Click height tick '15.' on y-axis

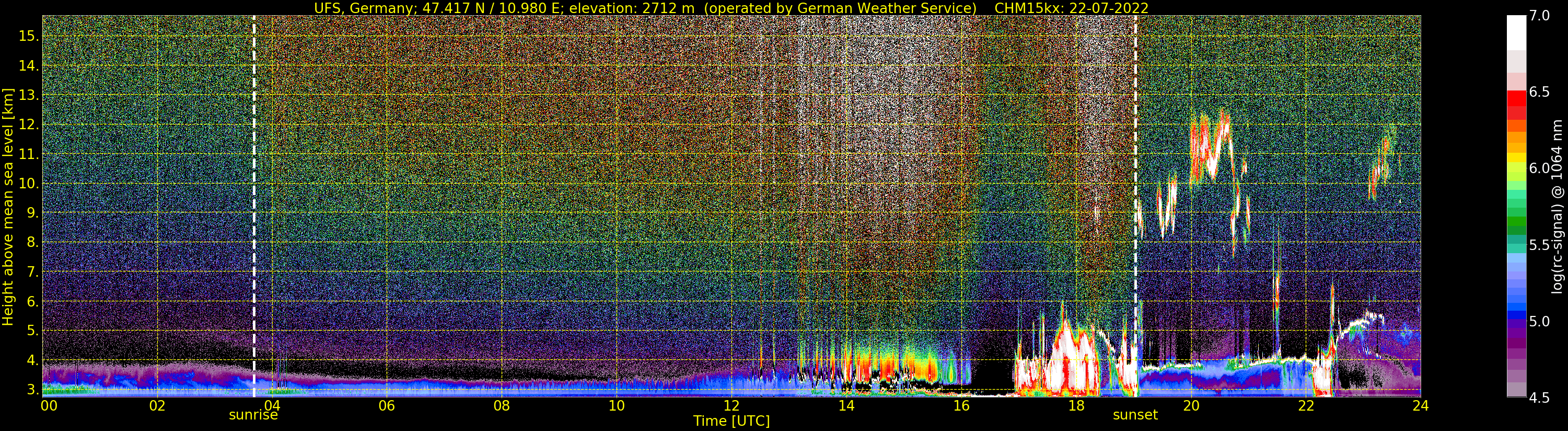coord(28,36)
